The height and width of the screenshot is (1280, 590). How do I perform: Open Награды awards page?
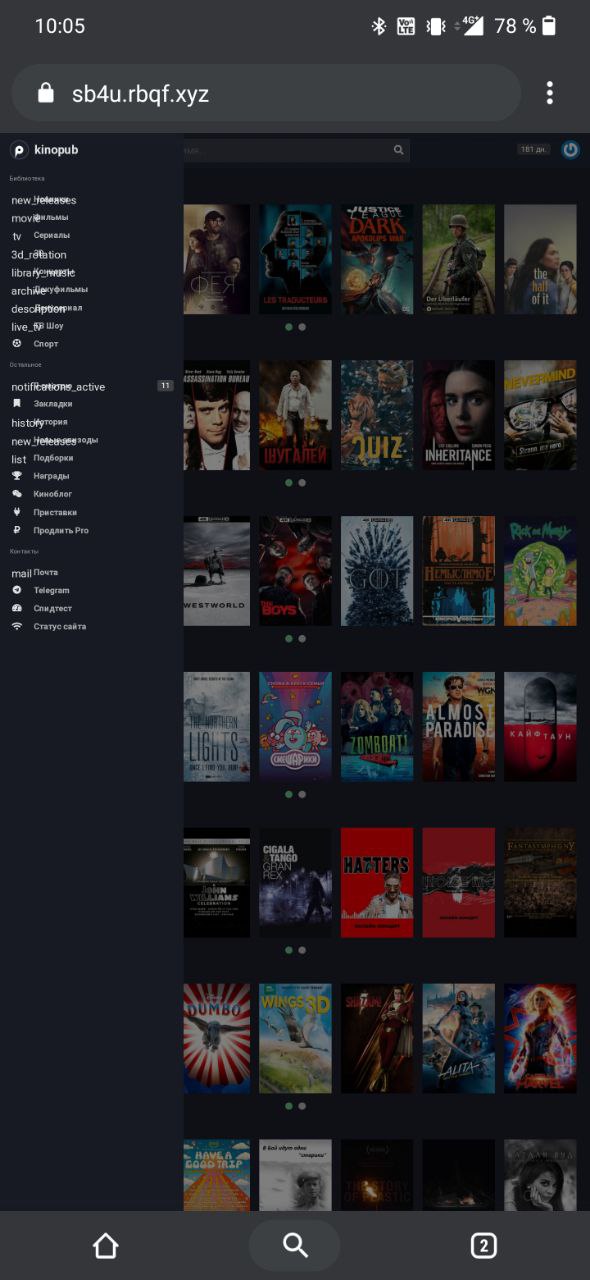51,476
